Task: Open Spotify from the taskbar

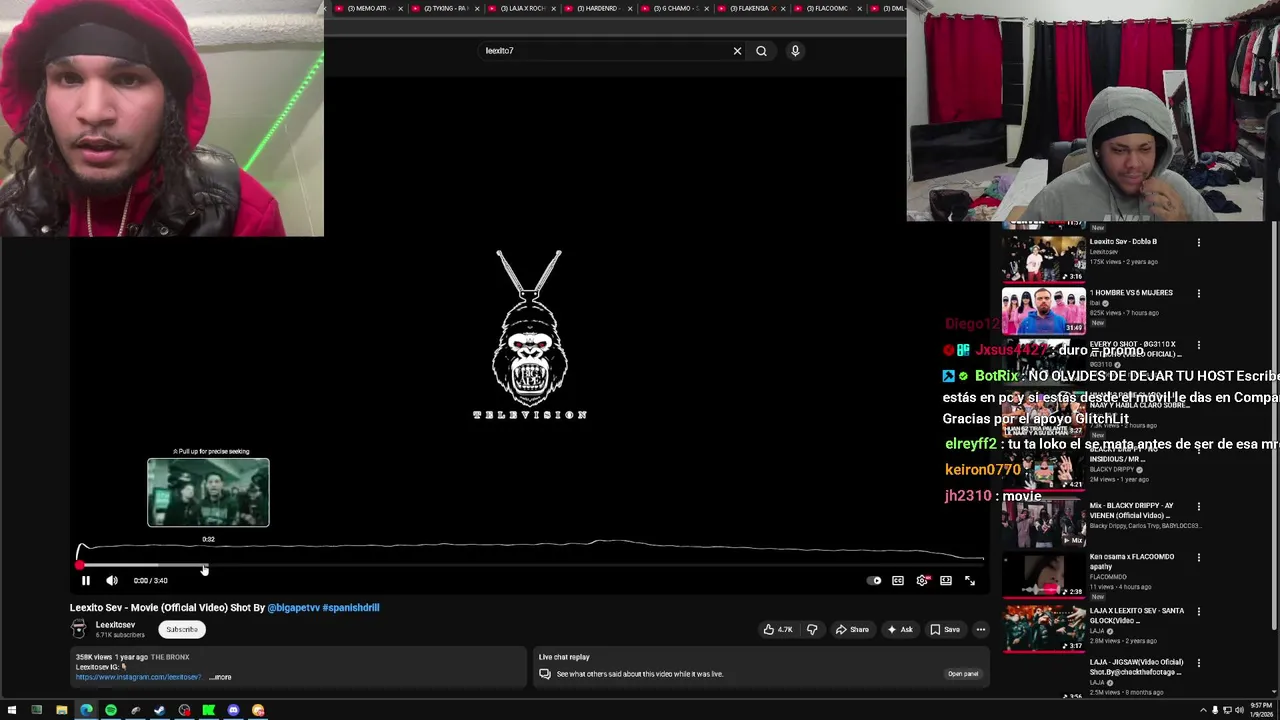Action: pyautogui.click(x=110, y=710)
